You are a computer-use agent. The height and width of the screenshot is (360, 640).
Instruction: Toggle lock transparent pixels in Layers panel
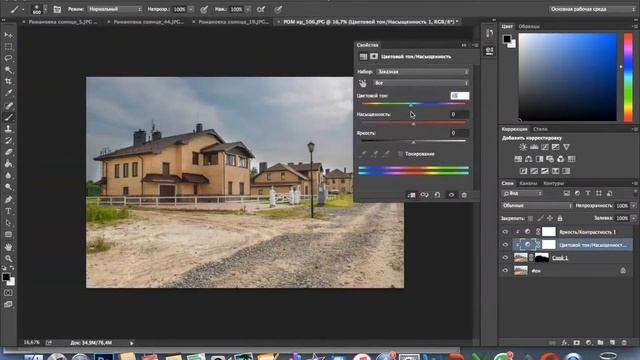[530, 218]
